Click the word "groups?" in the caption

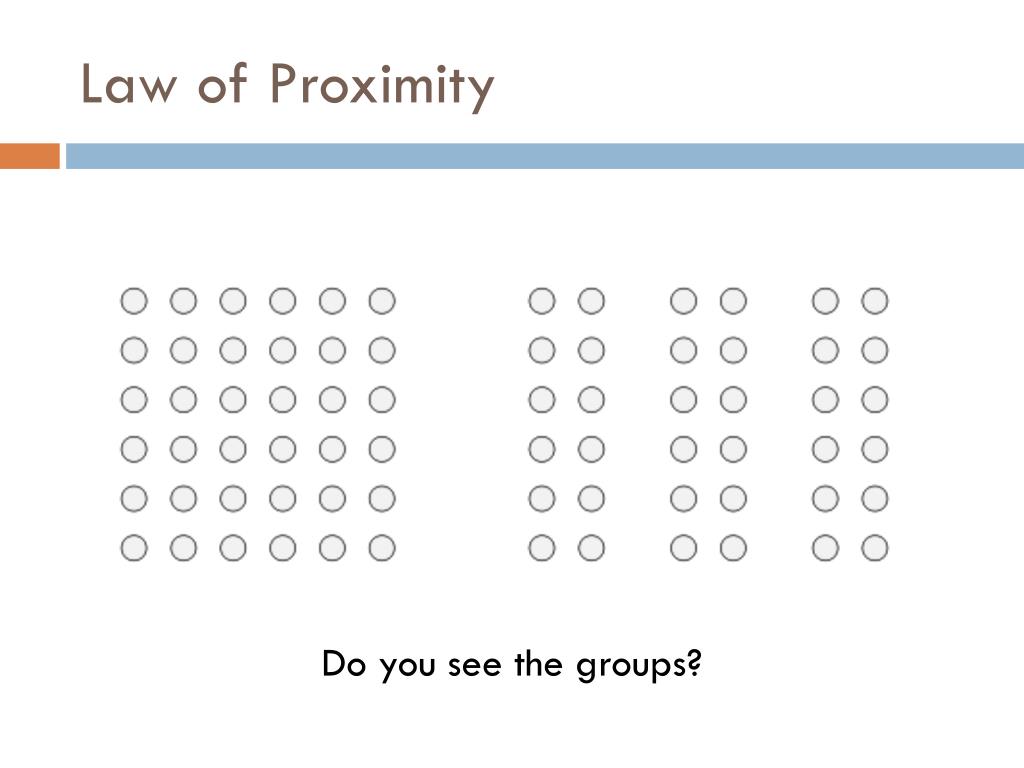pyautogui.click(x=639, y=666)
